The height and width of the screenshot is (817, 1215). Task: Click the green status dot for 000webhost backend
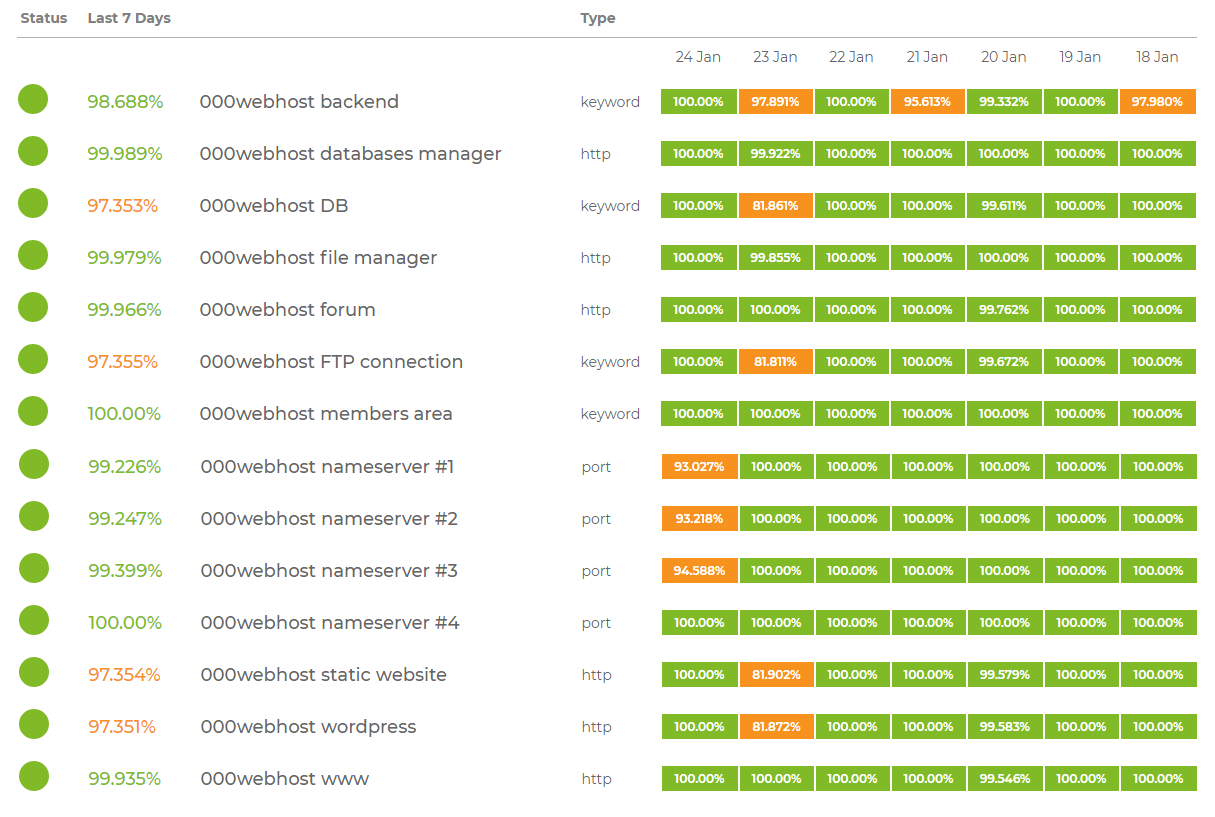pos(33,100)
